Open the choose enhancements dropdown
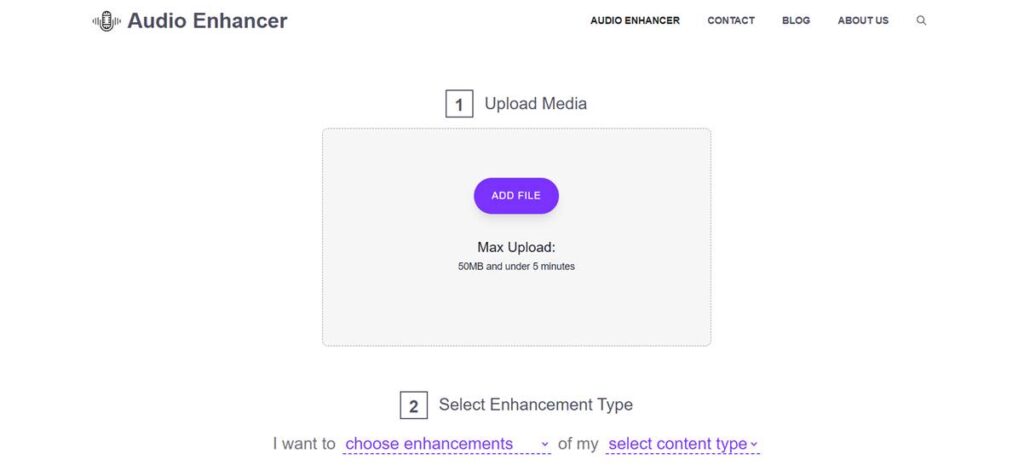 447,444
